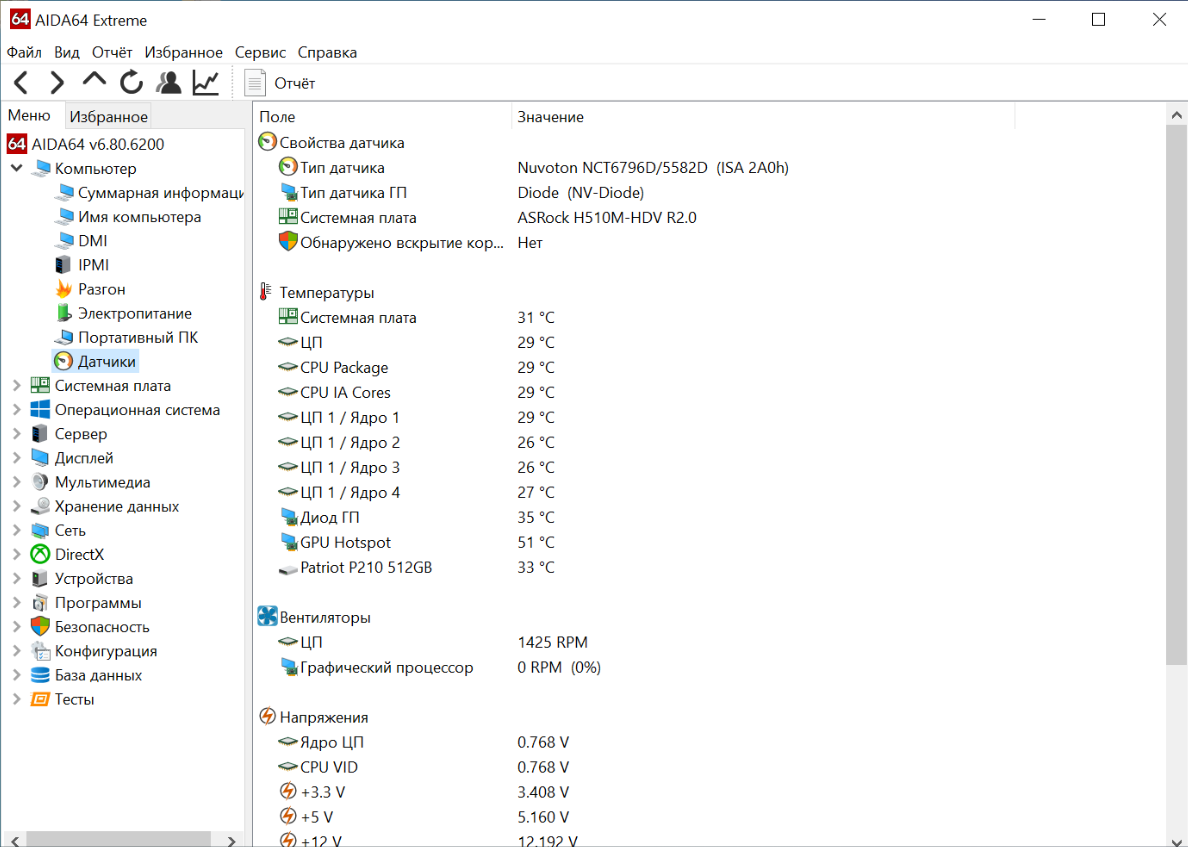Click the refresh toolbar icon

[x=131, y=83]
